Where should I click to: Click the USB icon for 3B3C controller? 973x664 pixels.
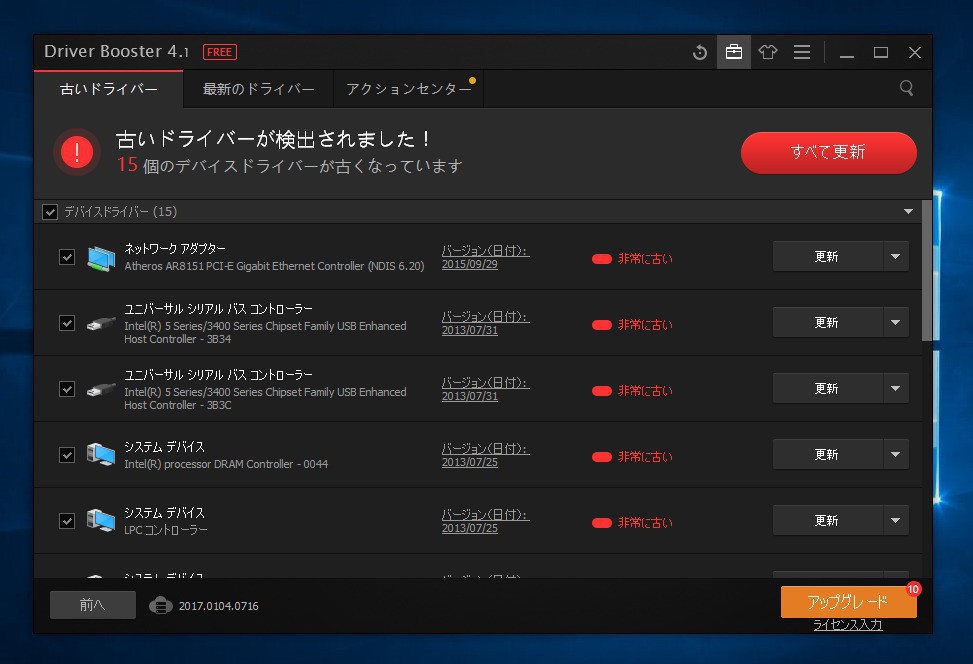[101, 389]
